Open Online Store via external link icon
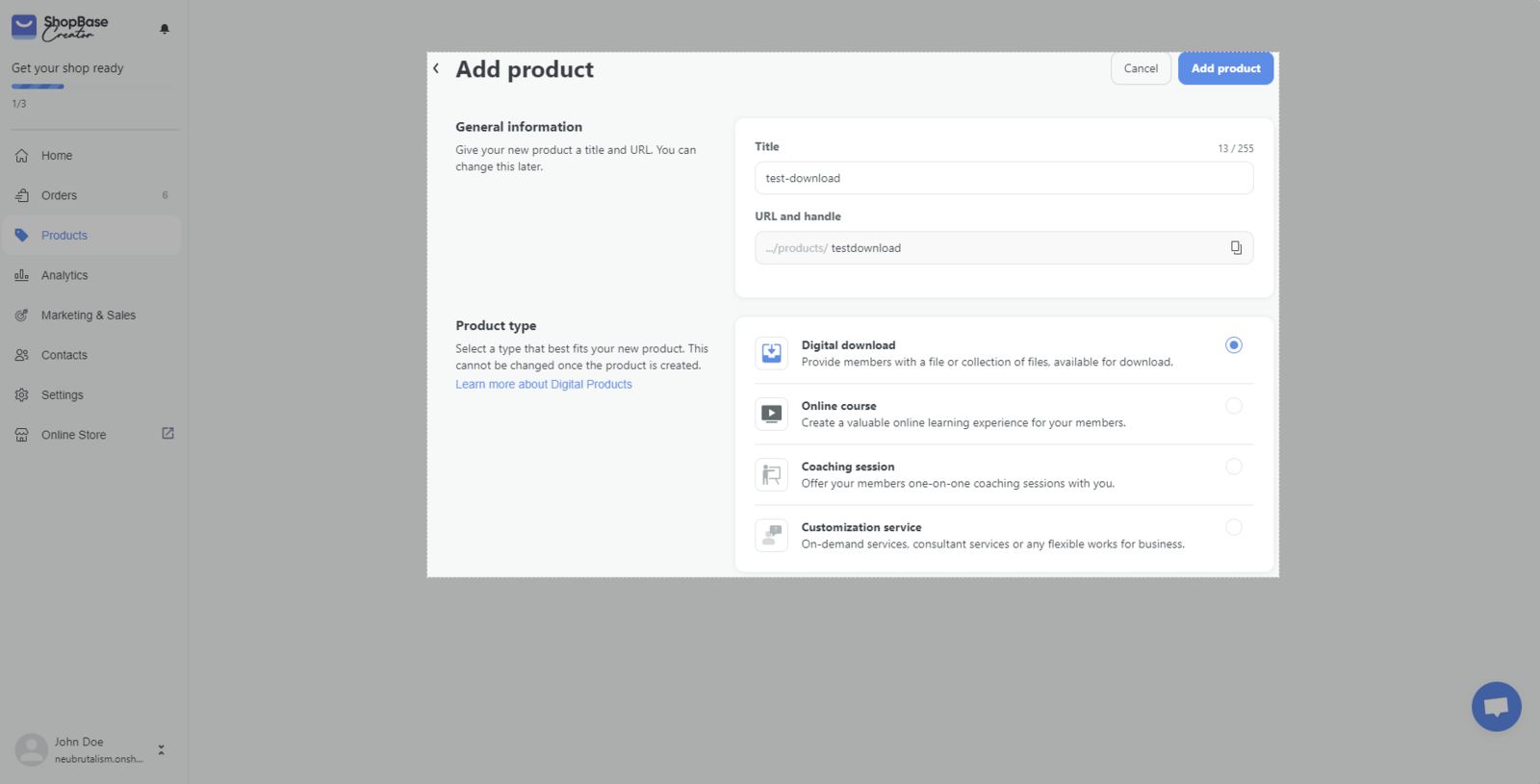 (x=167, y=434)
